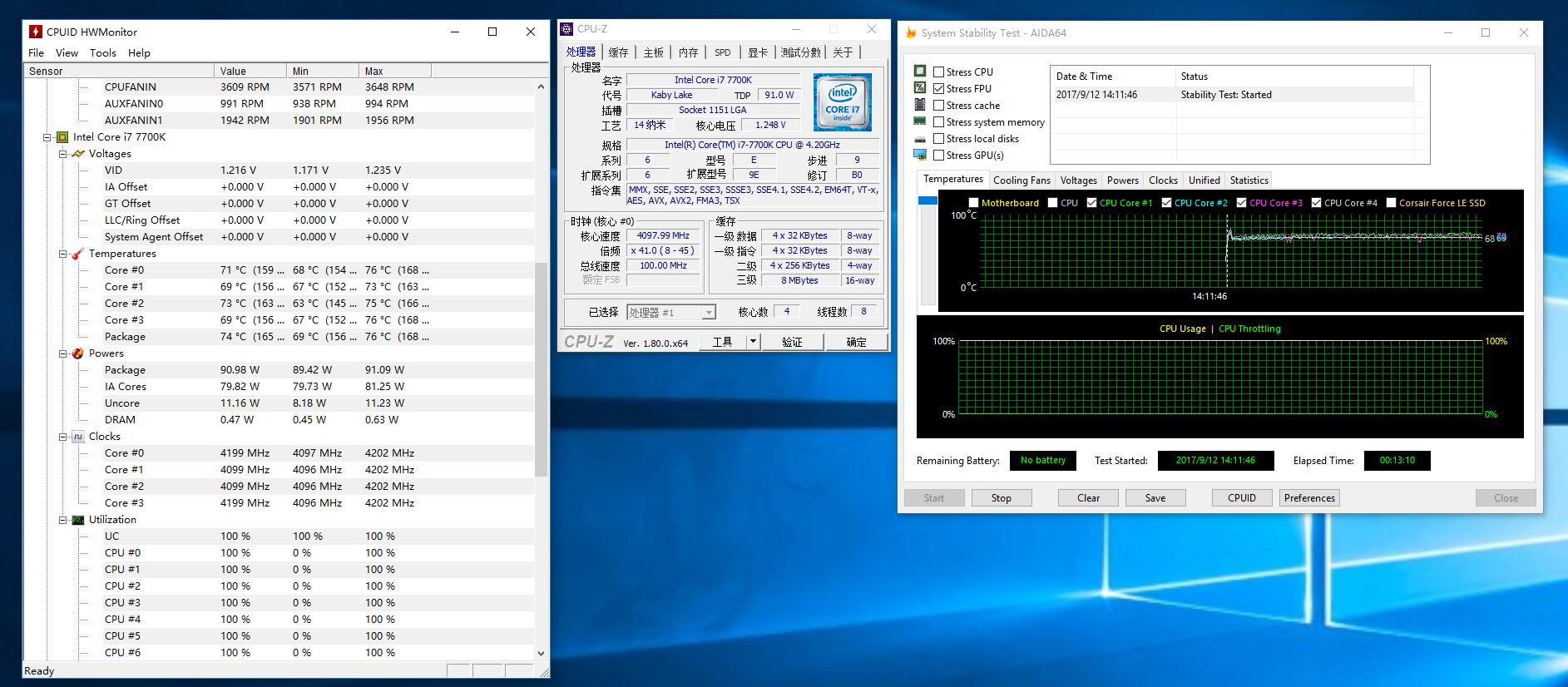Click the Utilization chip icon
This screenshot has height=687, width=1568.
point(78,520)
